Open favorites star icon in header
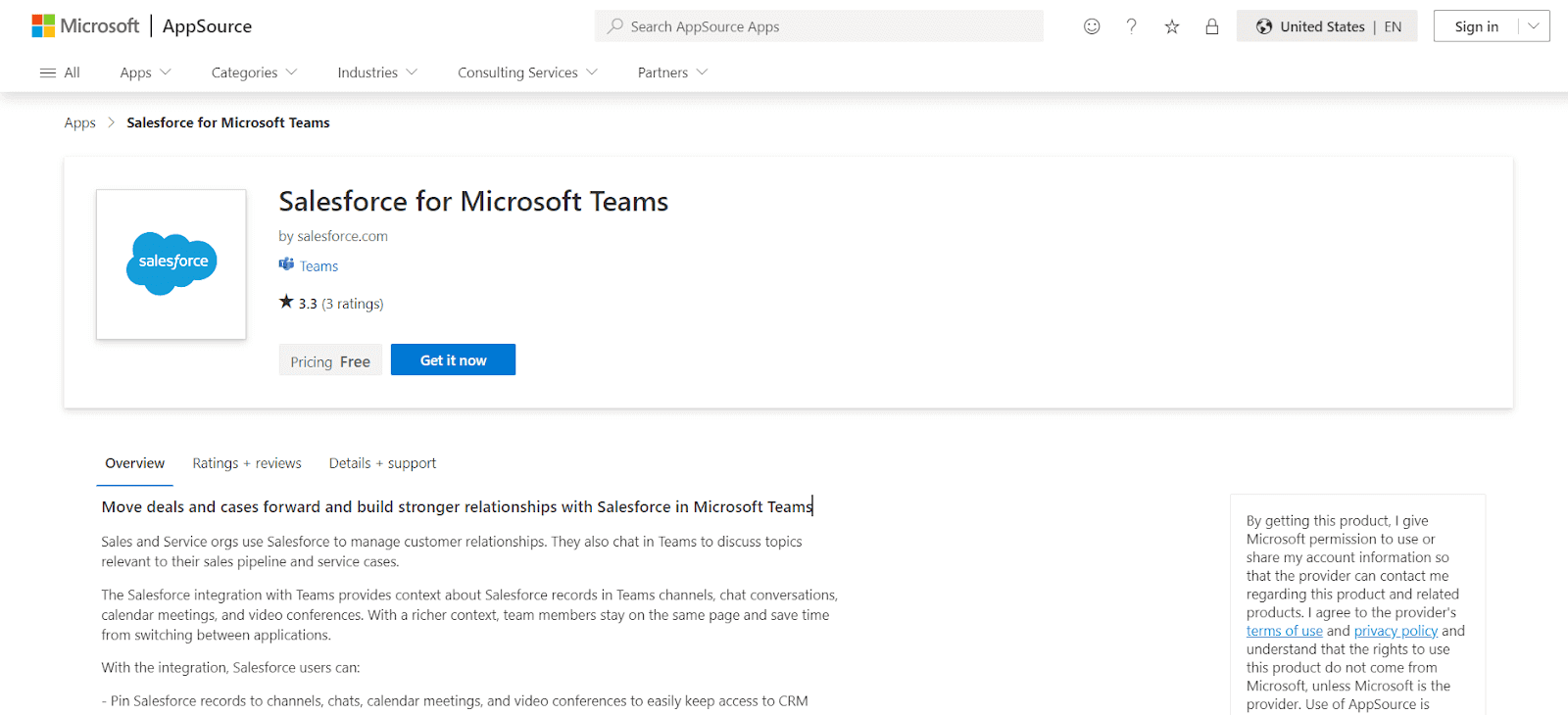Viewport: 1568px width, 715px height. (x=1171, y=26)
